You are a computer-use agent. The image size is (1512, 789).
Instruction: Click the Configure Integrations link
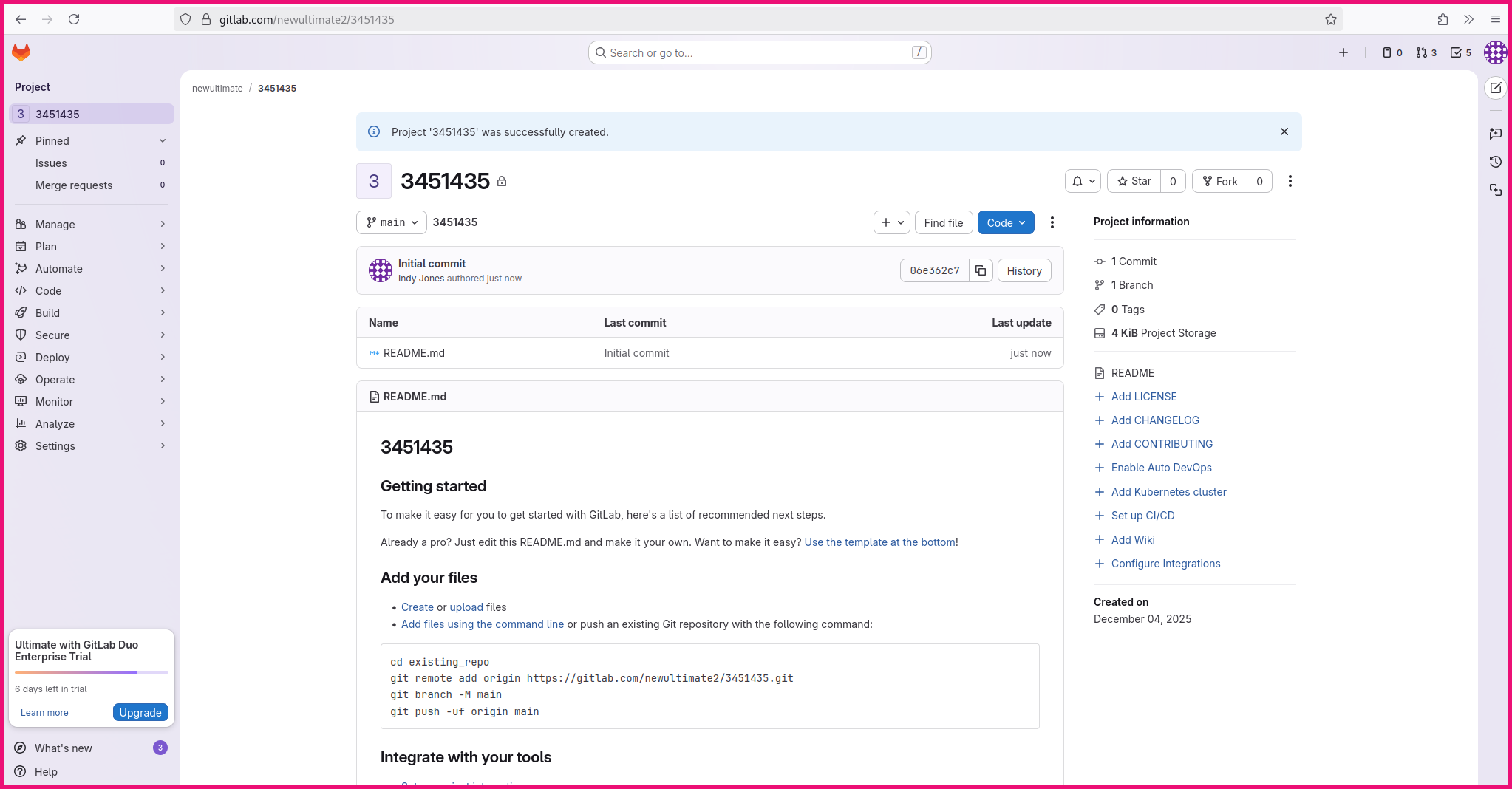tap(1166, 564)
